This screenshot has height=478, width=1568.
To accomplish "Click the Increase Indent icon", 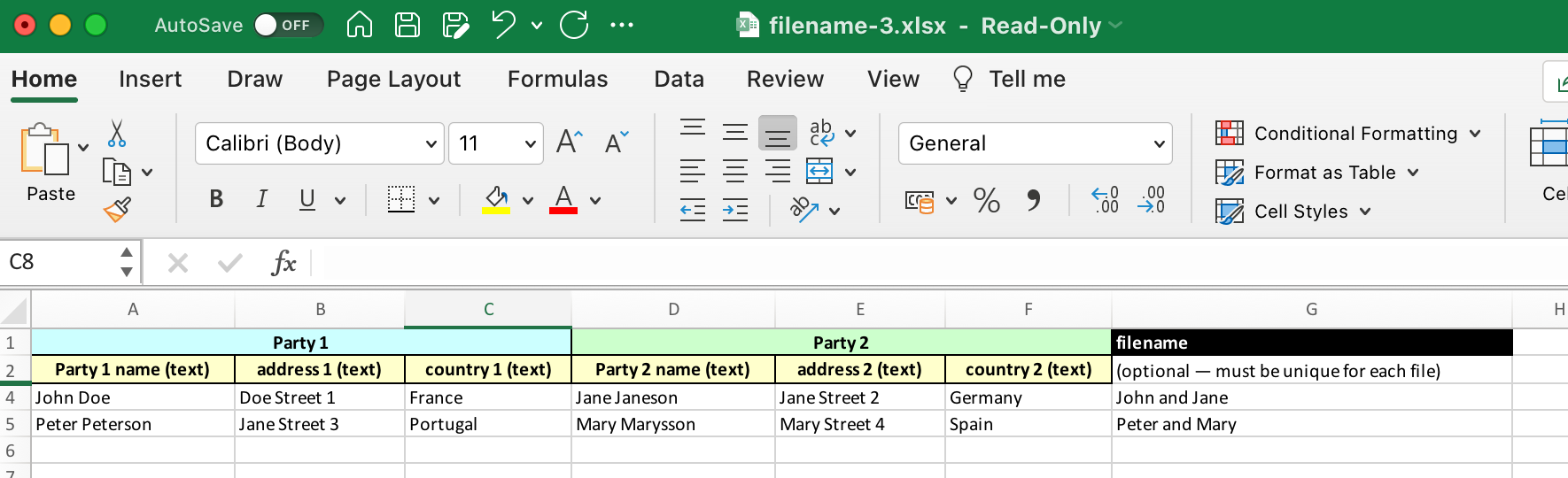I will [735, 211].
